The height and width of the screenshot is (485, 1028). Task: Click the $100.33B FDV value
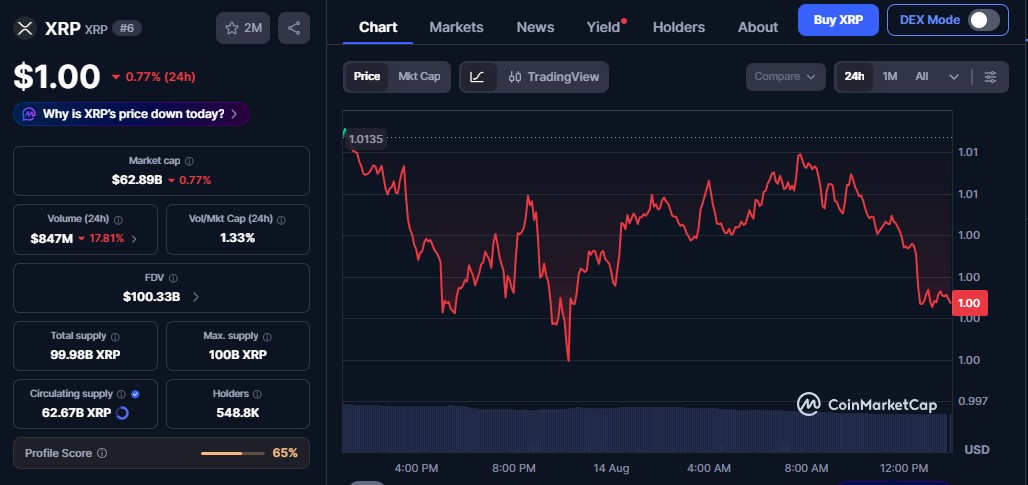click(x=151, y=297)
